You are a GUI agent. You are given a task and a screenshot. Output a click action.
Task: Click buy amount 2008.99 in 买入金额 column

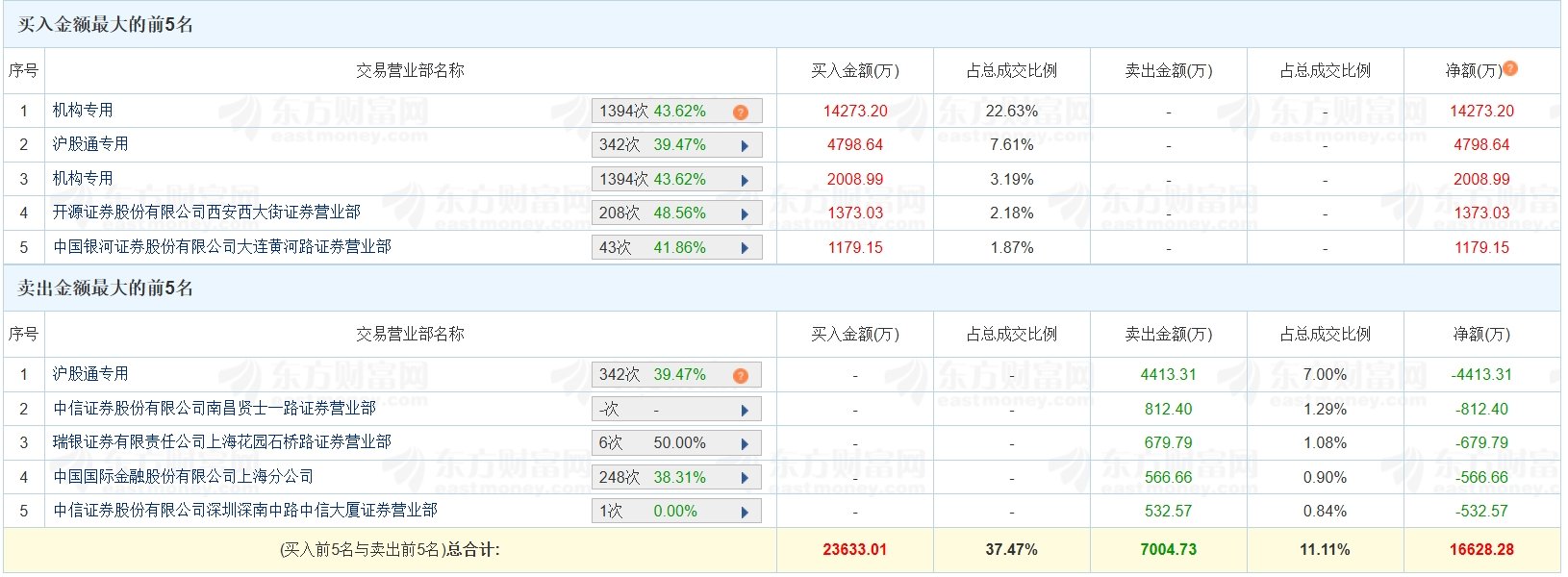[855, 179]
